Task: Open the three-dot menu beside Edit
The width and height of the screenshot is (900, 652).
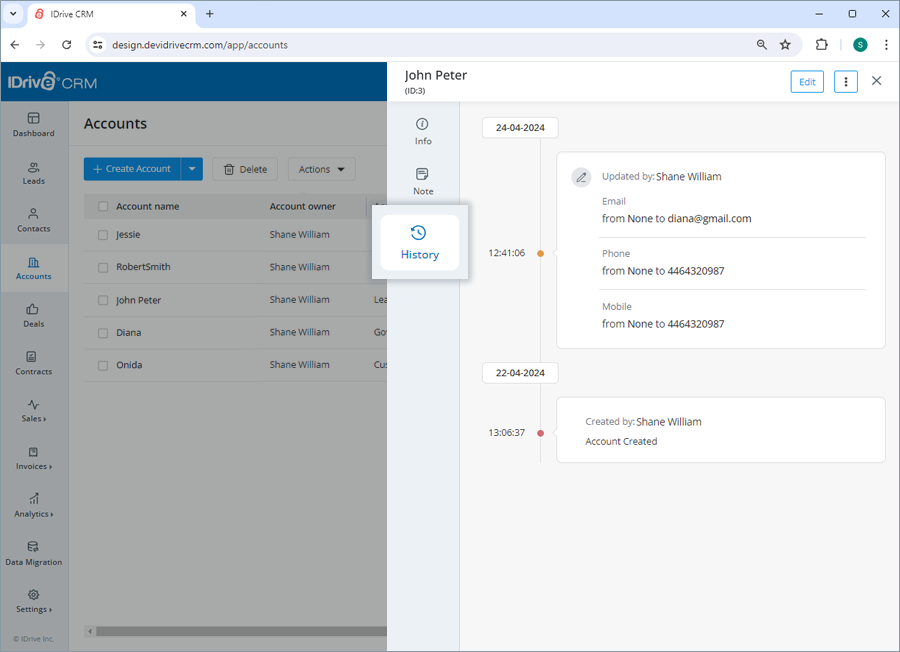Action: tap(845, 81)
